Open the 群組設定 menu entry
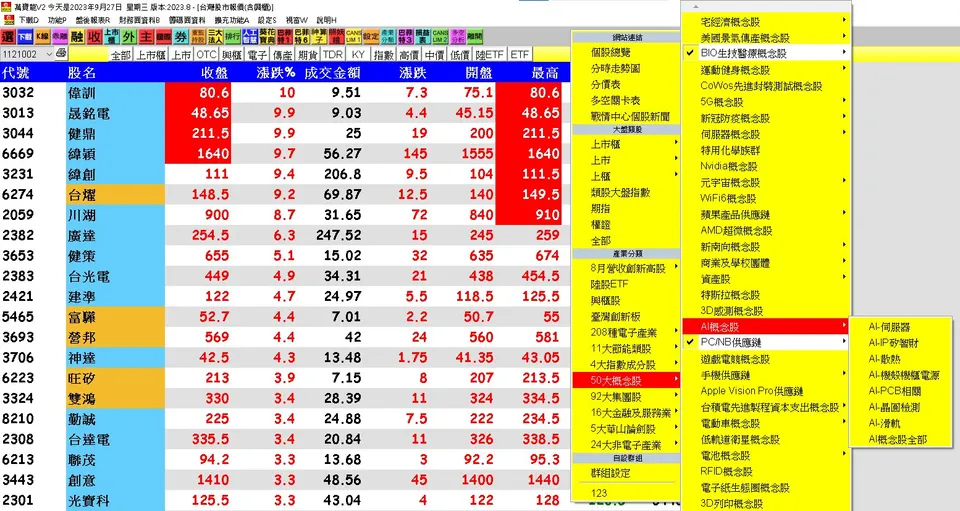Image resolution: width=960 pixels, height=511 pixels. click(x=627, y=473)
